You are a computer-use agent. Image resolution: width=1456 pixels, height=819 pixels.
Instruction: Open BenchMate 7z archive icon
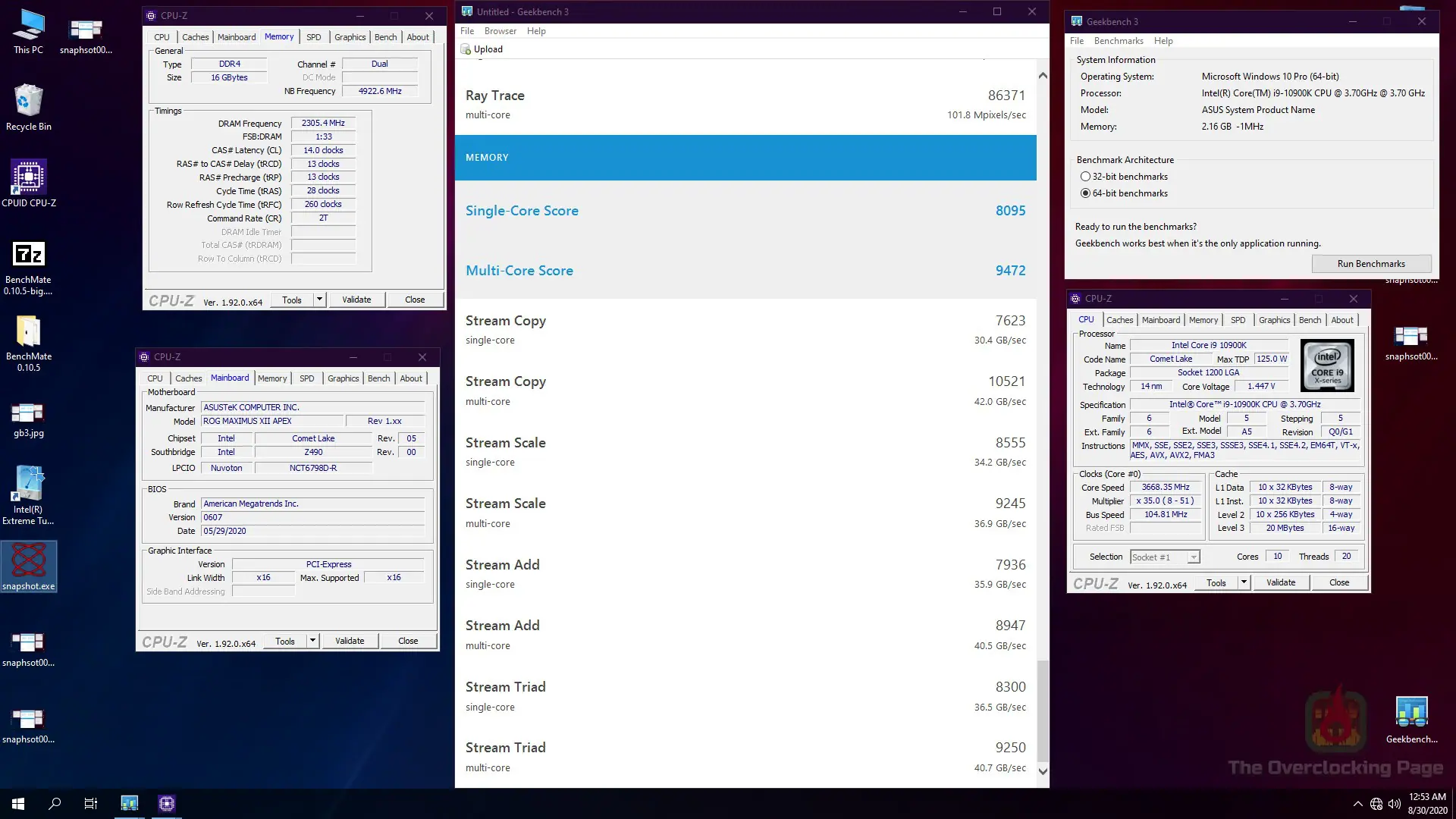29,256
